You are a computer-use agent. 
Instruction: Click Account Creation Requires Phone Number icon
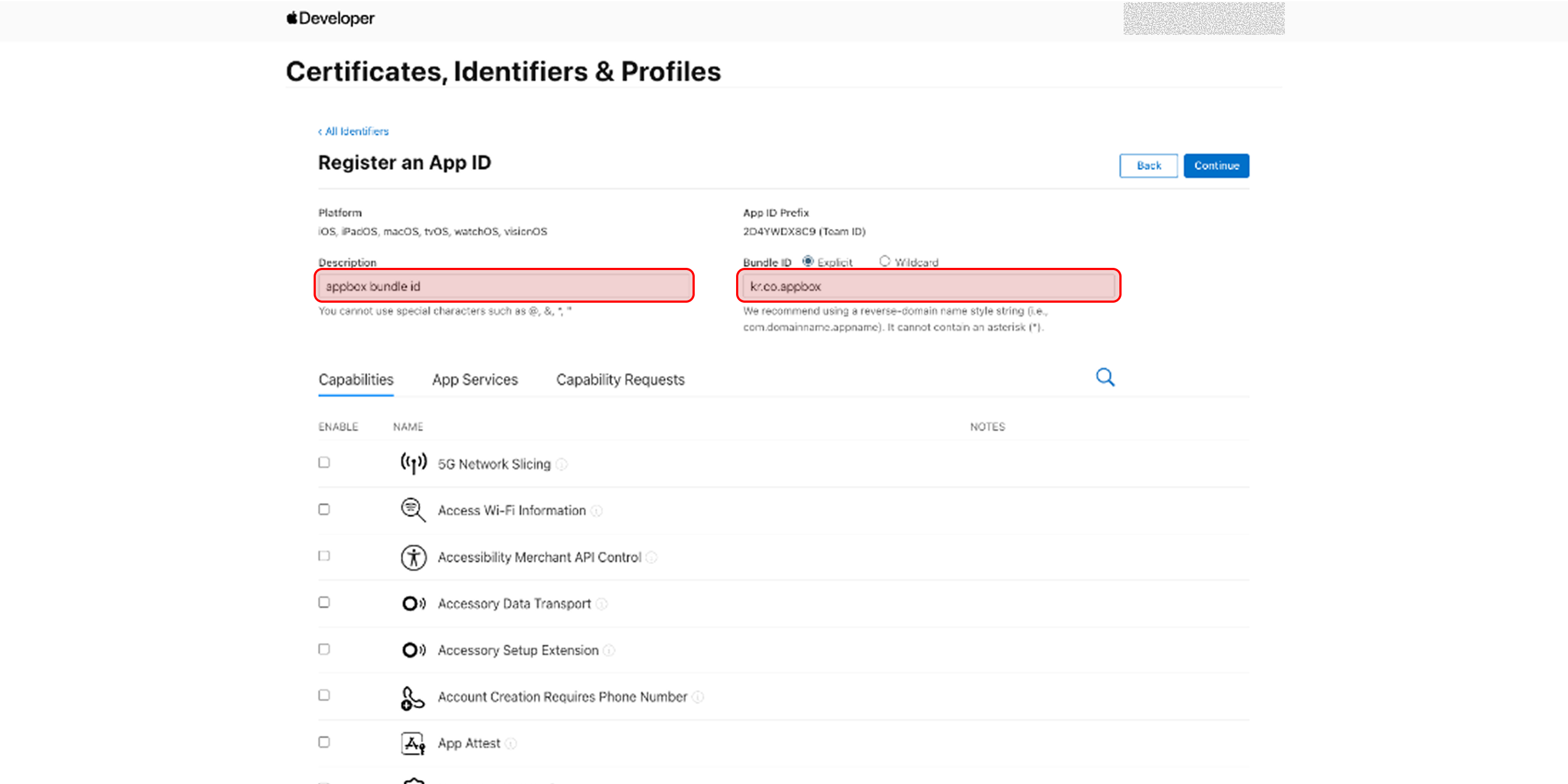412,697
